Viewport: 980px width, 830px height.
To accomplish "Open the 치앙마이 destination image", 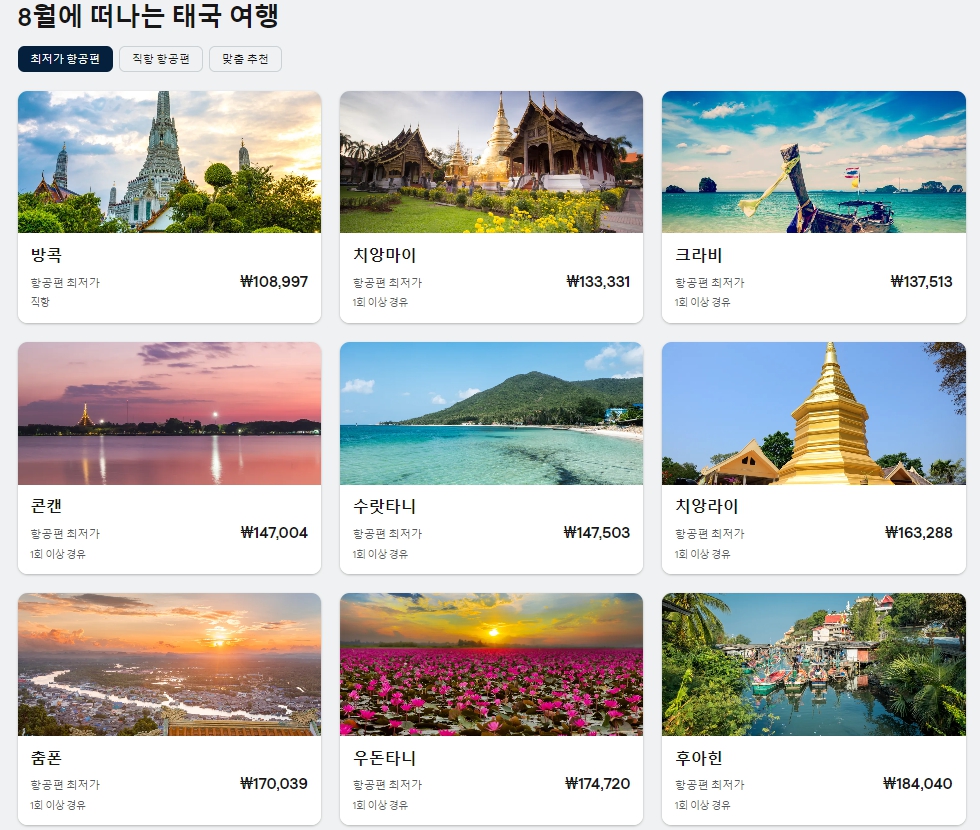I will click(491, 162).
